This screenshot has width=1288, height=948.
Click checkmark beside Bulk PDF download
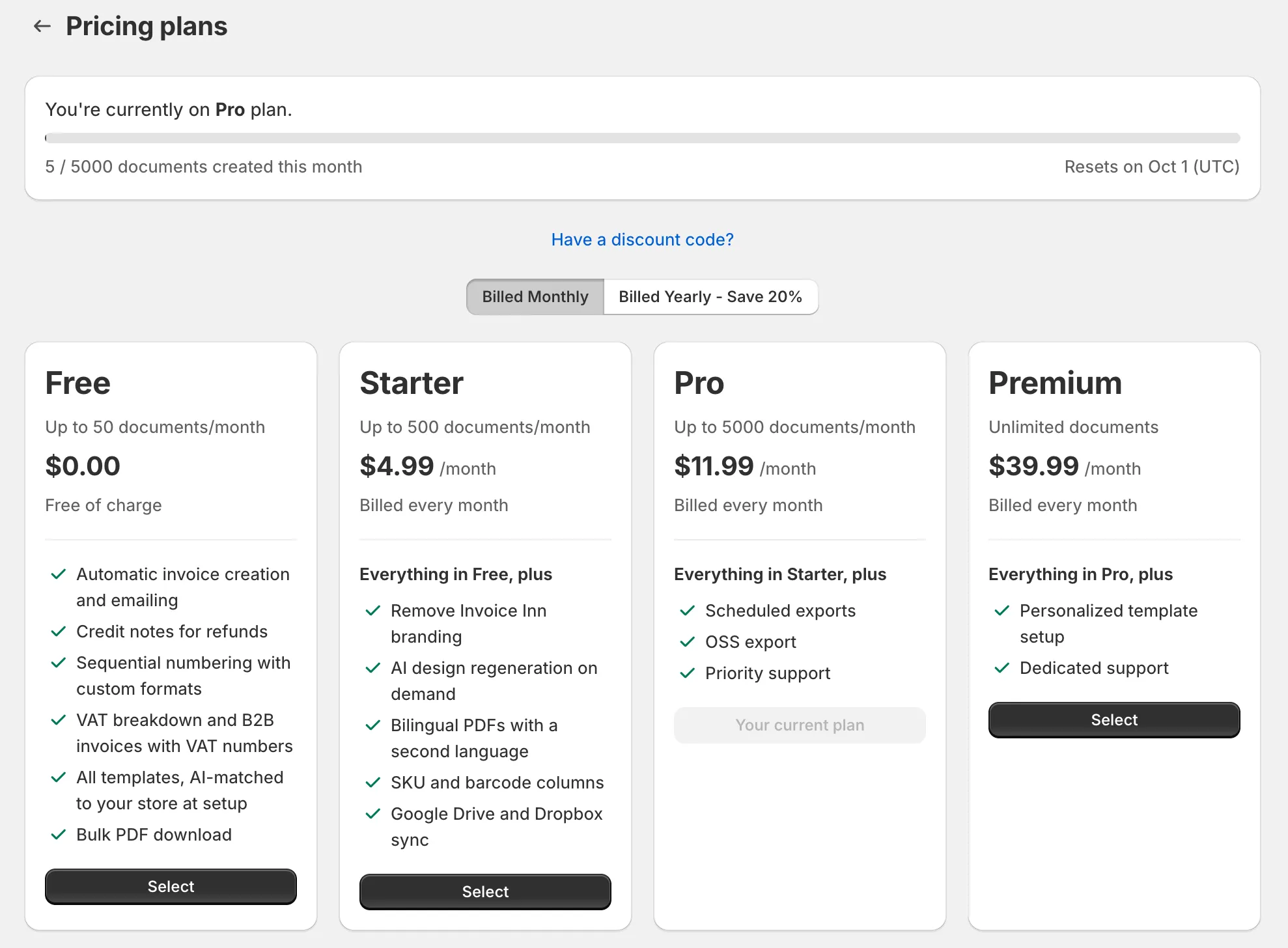[59, 835]
